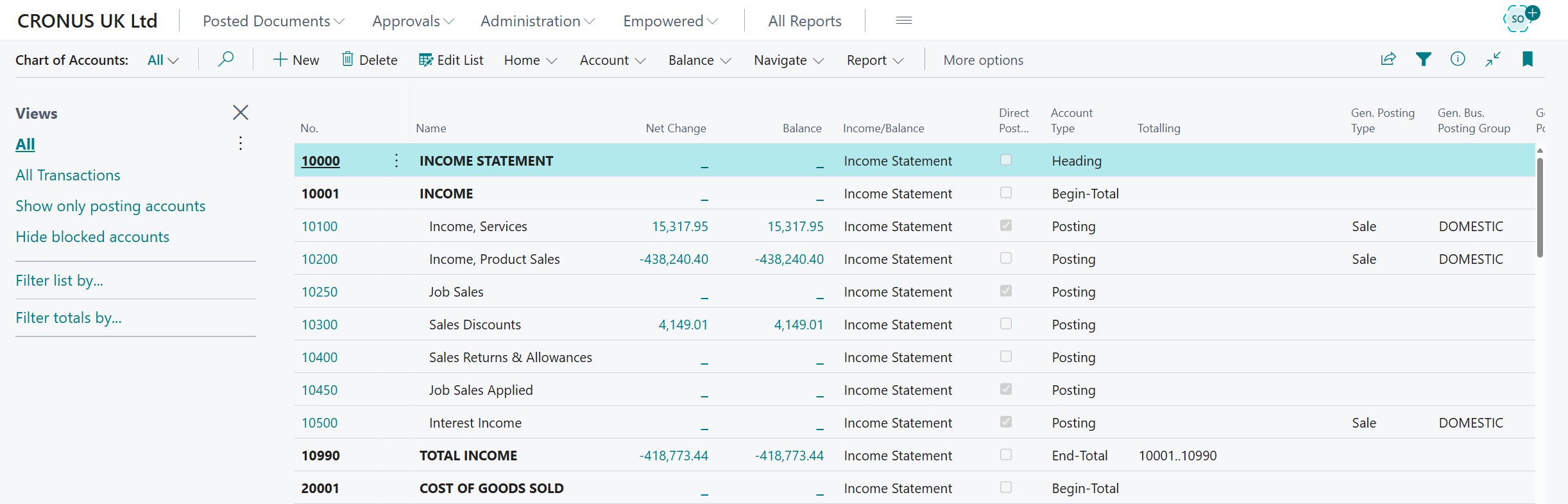Expand the Administration menu
Screen dimensions: 1568x504
point(538,21)
